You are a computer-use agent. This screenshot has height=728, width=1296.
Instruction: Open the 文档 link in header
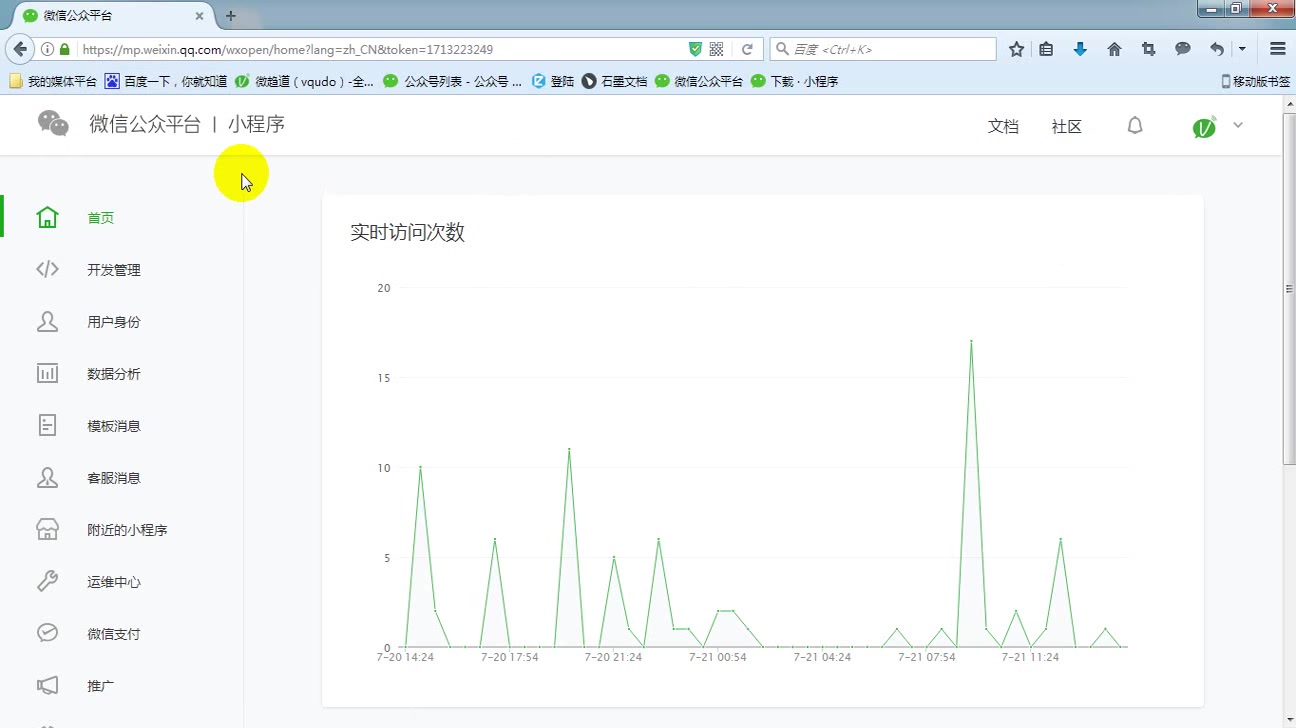click(1003, 126)
